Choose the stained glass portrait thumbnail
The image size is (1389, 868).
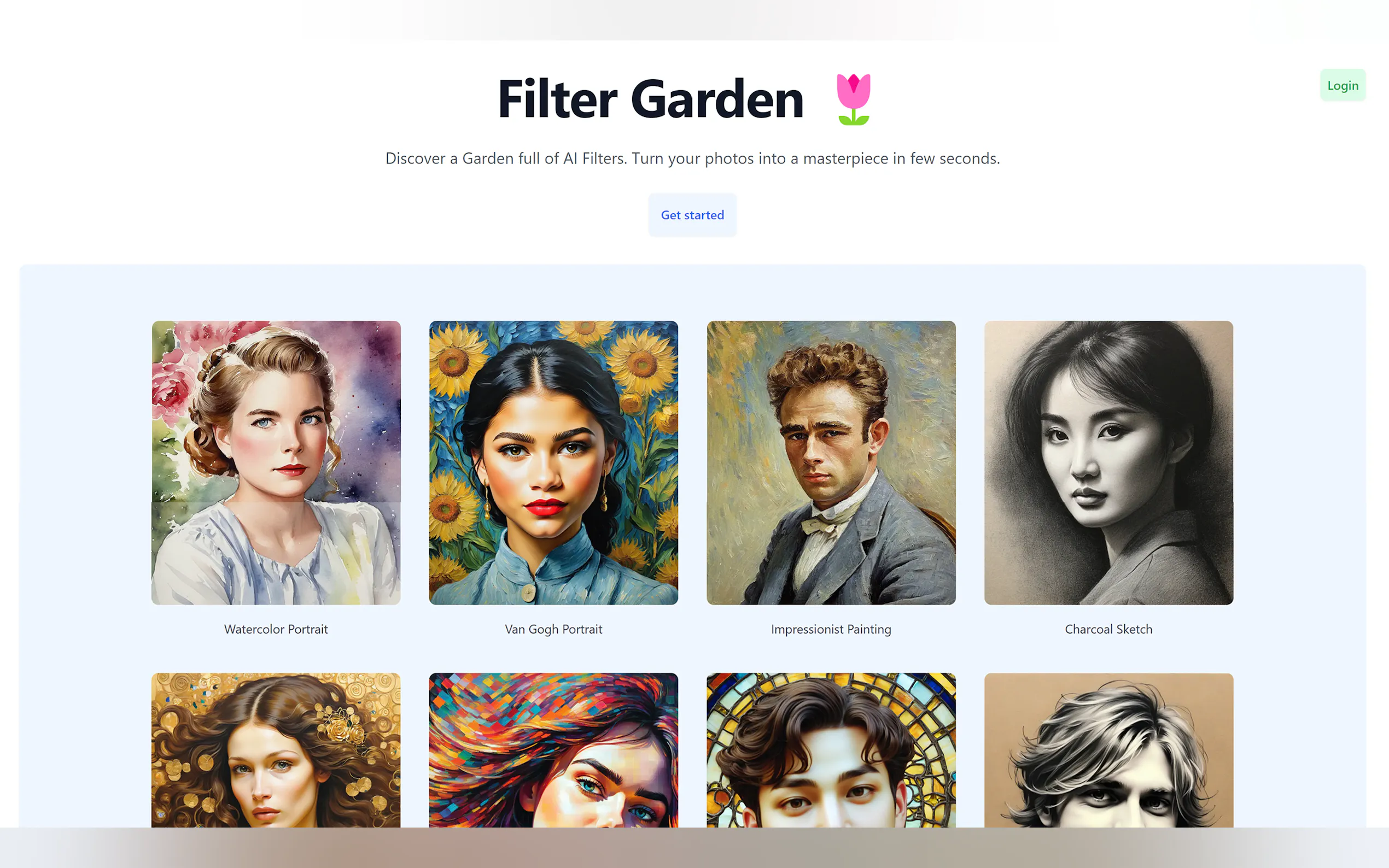coord(831,750)
